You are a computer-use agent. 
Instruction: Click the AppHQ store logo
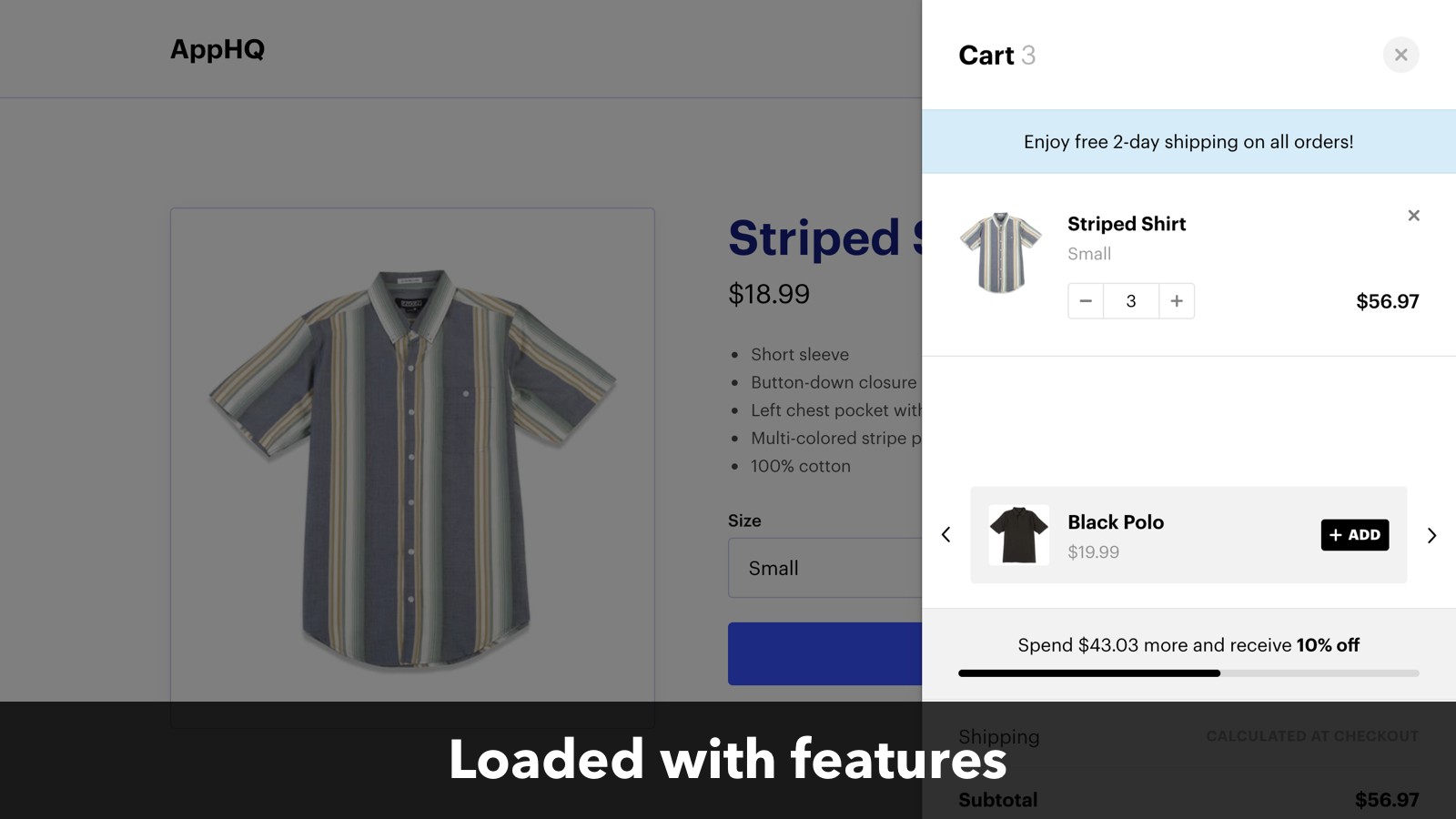[x=217, y=49]
